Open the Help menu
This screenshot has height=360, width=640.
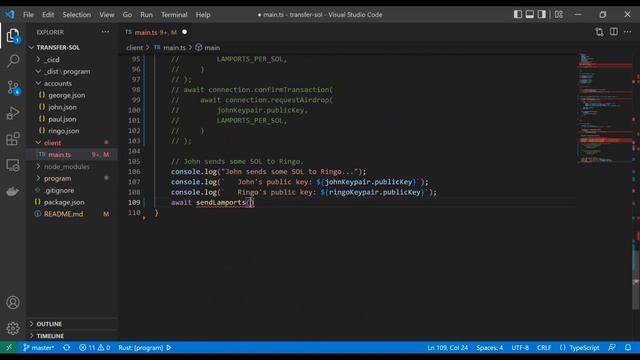point(203,15)
